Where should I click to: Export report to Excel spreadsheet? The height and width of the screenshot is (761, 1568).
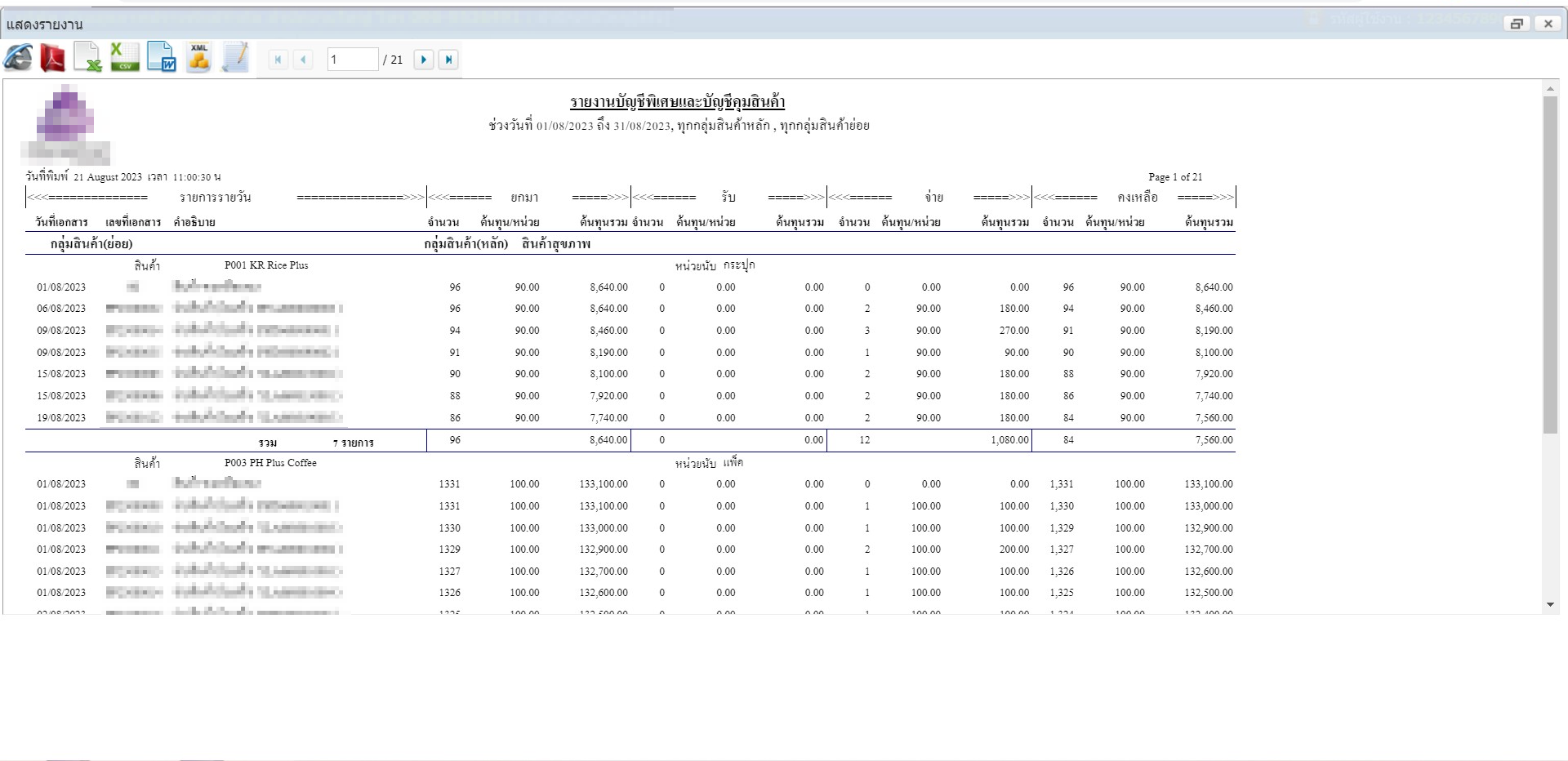[x=87, y=58]
